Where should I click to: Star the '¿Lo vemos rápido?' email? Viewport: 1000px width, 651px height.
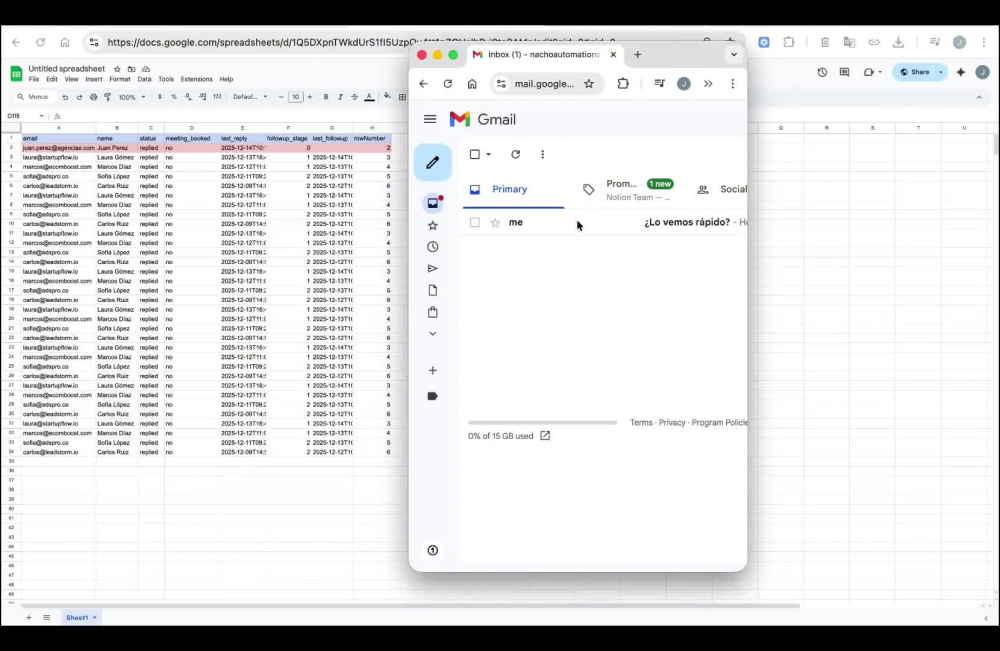pos(495,223)
